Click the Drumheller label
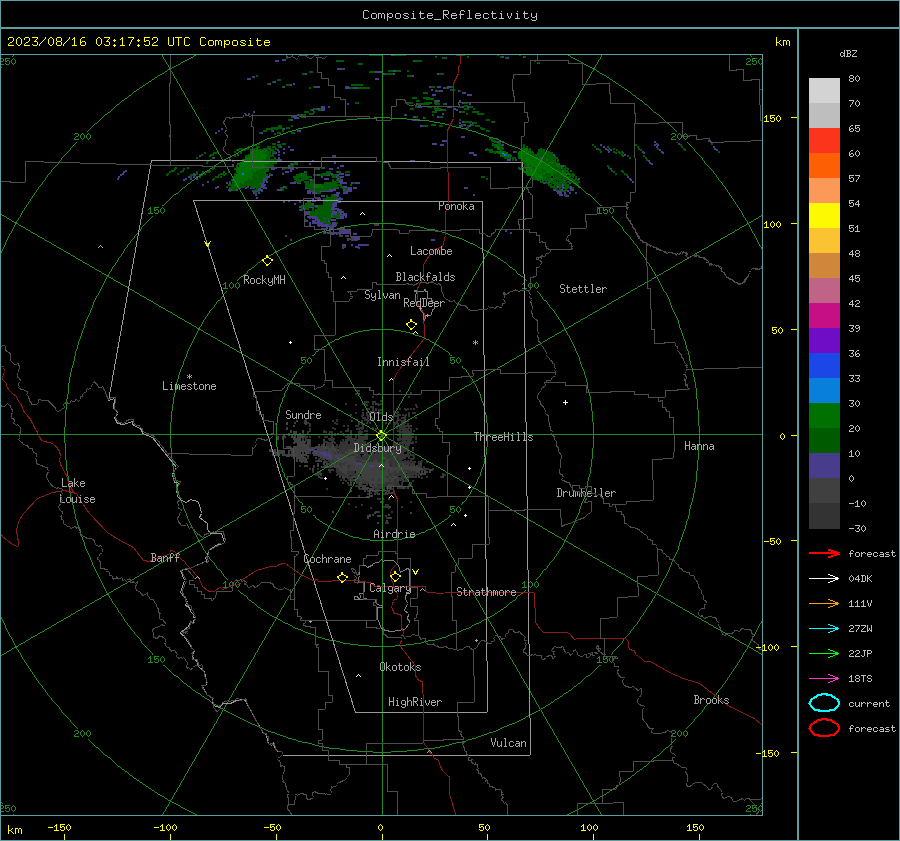Viewport: 900px width, 841px height. (x=586, y=493)
